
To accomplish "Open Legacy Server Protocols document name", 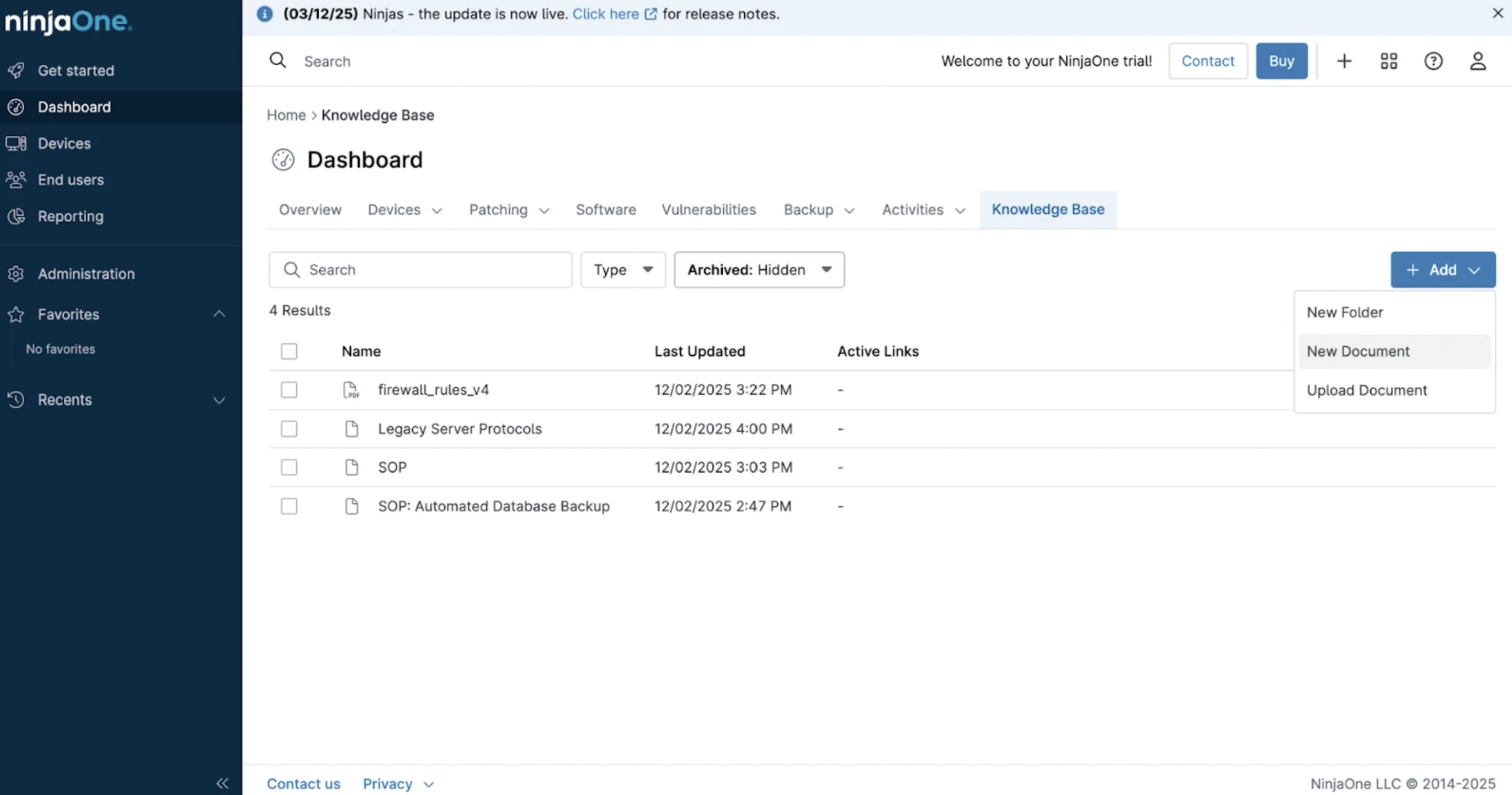I will 460,429.
